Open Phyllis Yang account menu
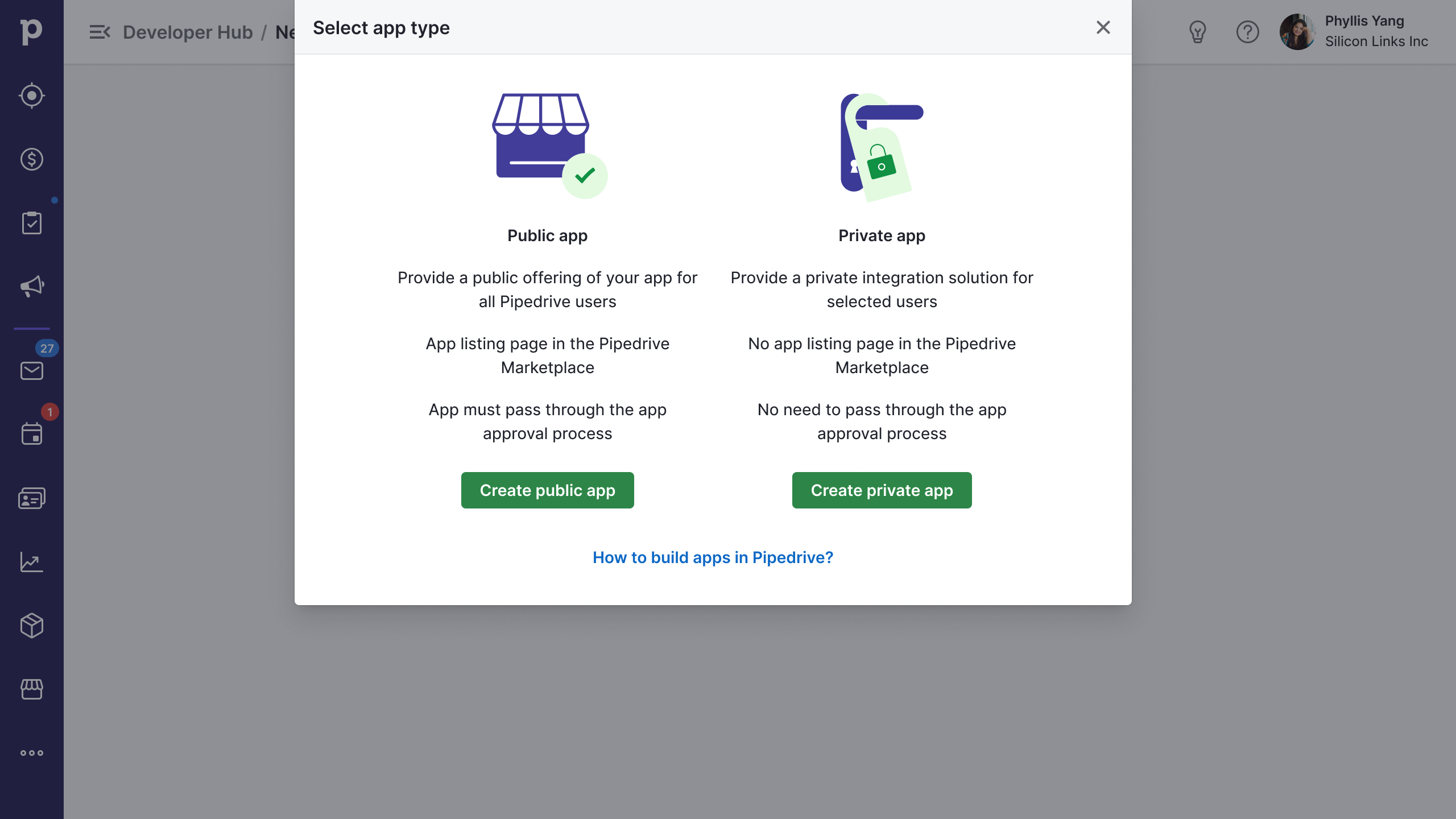The image size is (1456, 819). point(1354,32)
